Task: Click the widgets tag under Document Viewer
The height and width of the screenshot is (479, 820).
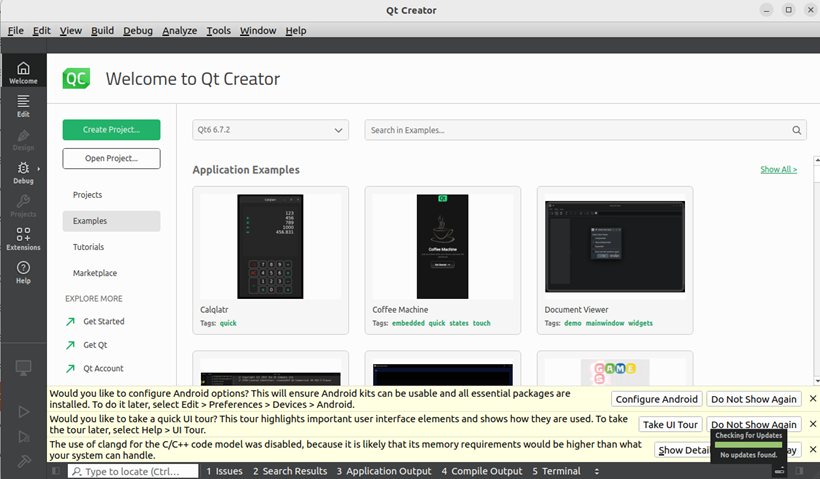Action: (x=641, y=323)
